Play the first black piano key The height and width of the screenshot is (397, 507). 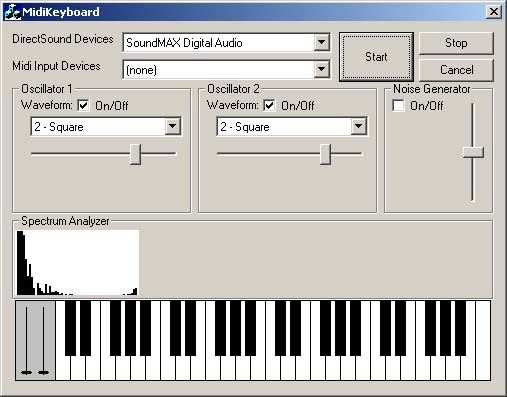click(70, 328)
